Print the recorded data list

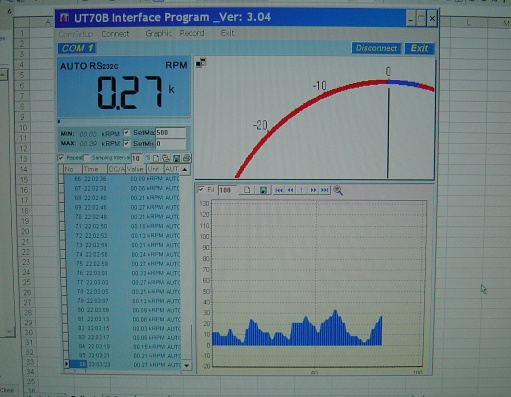(x=187, y=158)
